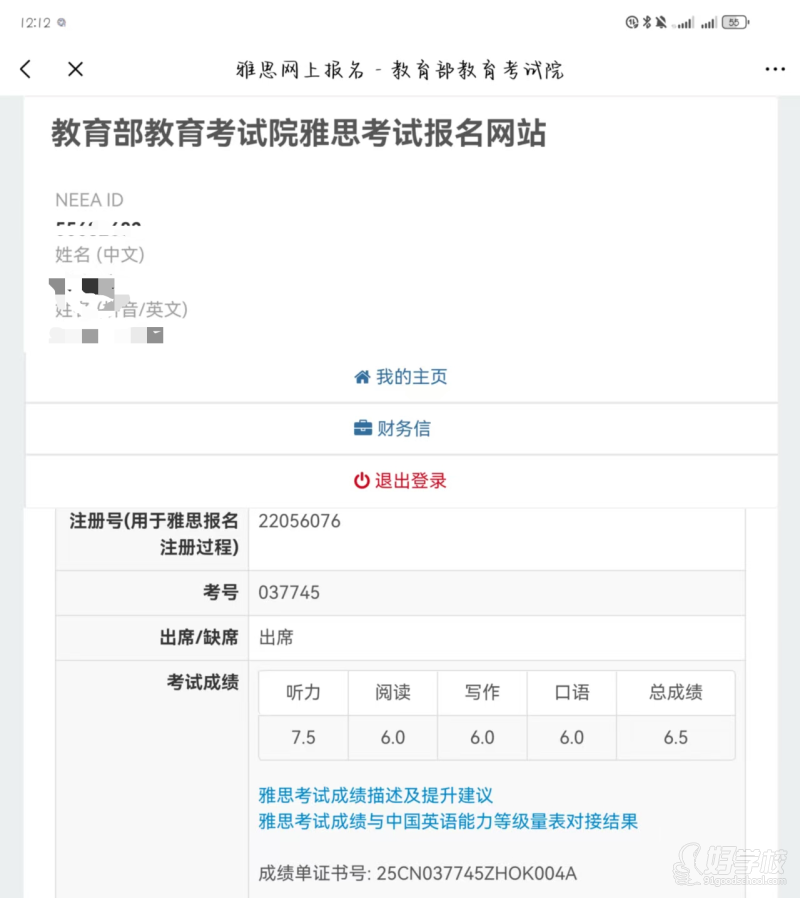
Task: Close the page with the X icon
Action: 75,69
